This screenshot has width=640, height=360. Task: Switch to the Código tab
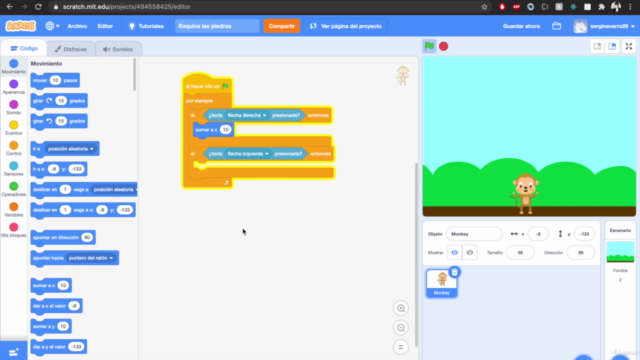[24, 48]
